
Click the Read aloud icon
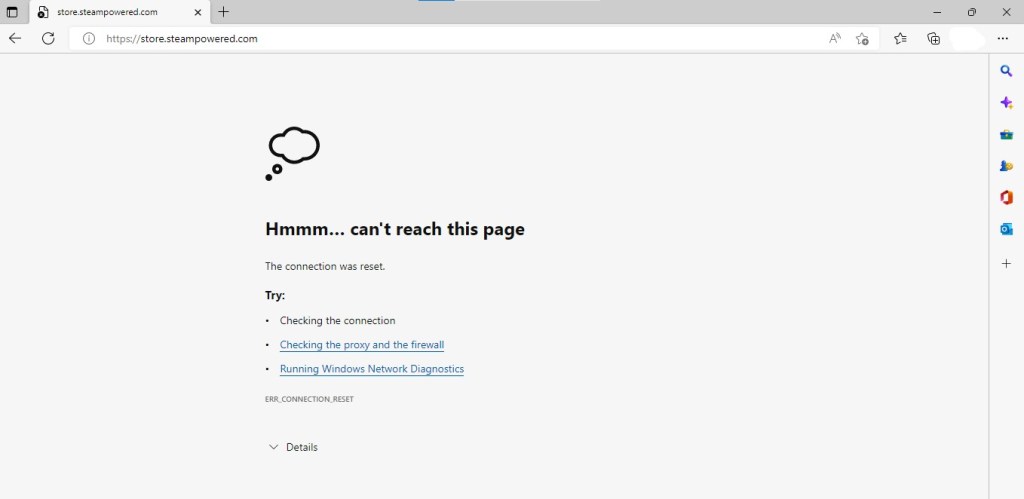click(x=835, y=38)
